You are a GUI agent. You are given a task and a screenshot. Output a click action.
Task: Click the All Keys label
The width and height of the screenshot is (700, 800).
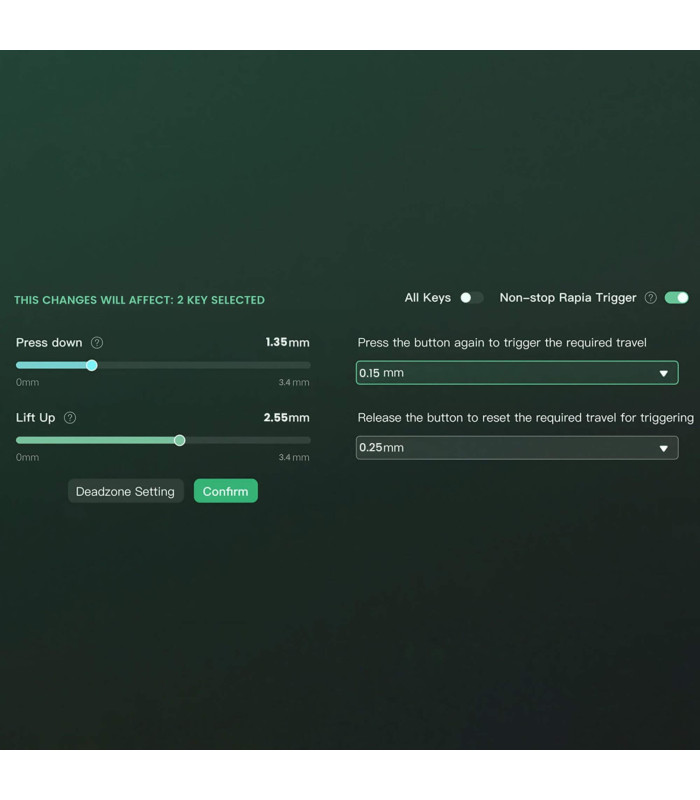click(427, 298)
